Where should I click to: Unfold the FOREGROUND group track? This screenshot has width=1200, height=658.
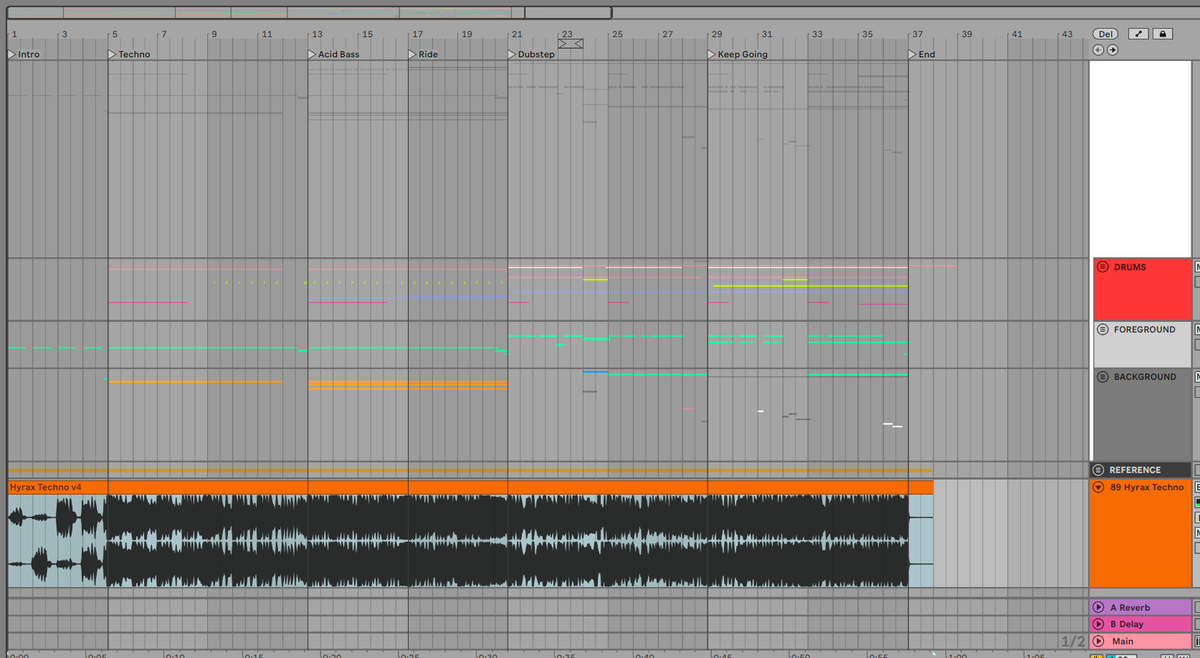click(1103, 329)
